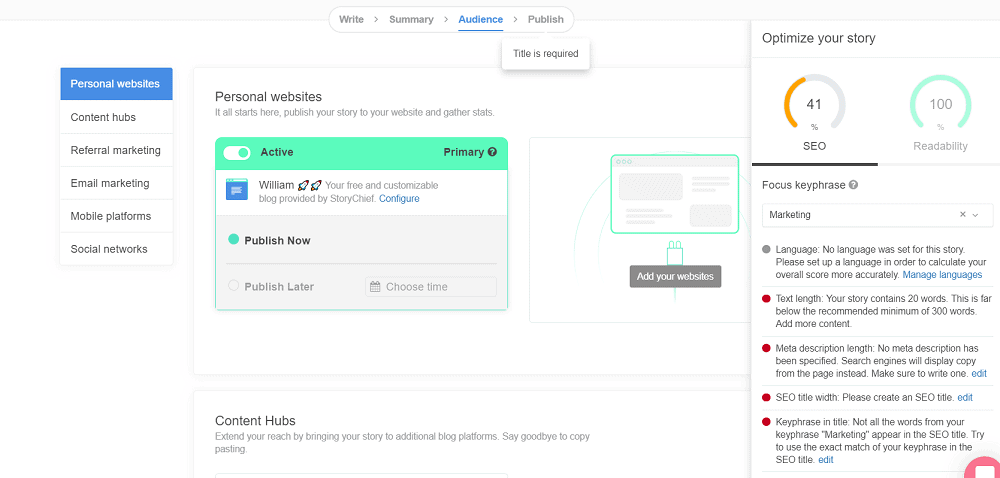Click the gray Language status dot
This screenshot has height=478, width=1000.
767,249
